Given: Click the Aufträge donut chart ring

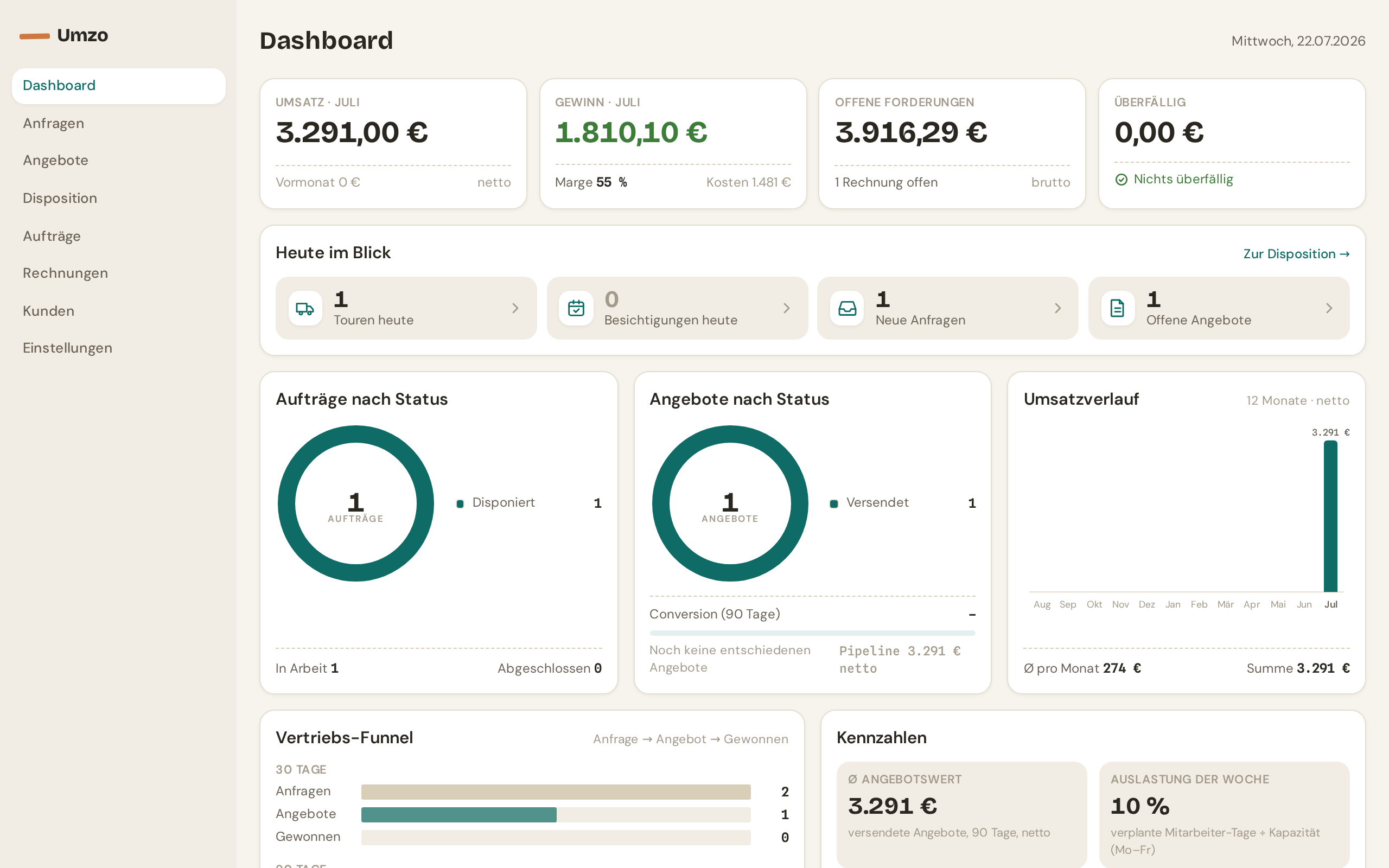Looking at the screenshot, I should tap(356, 434).
